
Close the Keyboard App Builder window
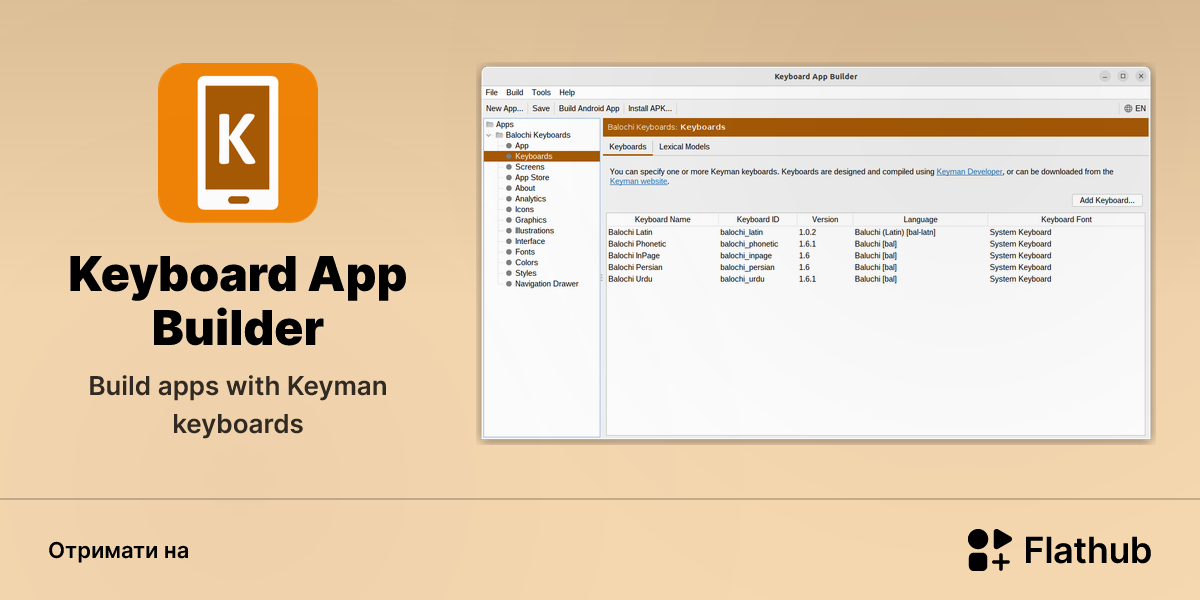[x=1139, y=76]
